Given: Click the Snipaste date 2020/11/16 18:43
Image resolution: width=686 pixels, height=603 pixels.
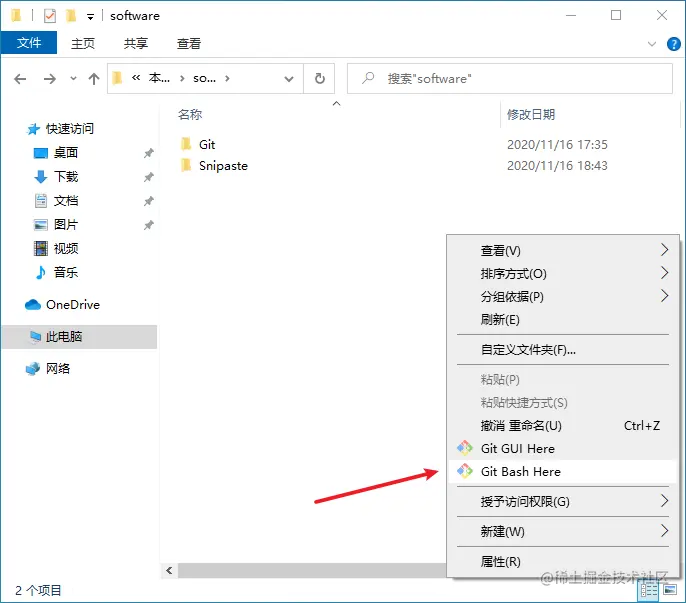Looking at the screenshot, I should point(557,165).
